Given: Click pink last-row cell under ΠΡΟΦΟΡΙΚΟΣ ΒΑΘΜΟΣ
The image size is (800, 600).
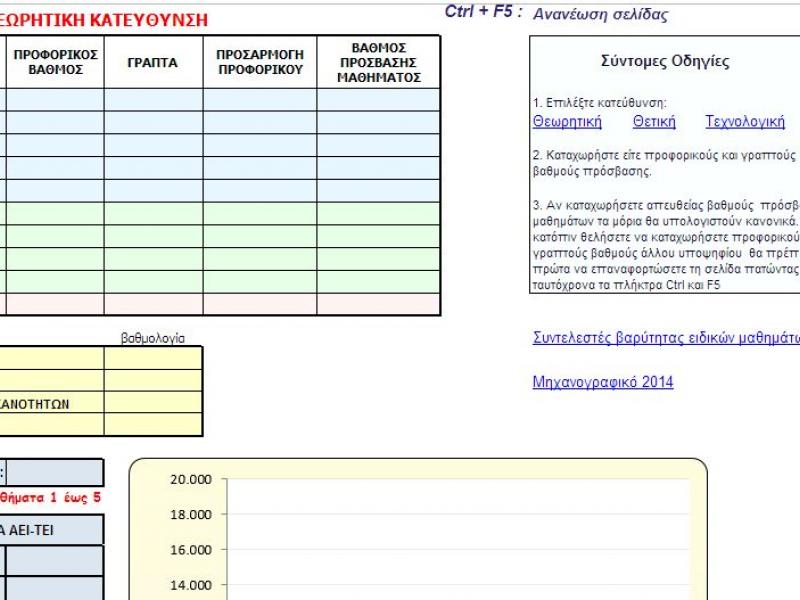Looking at the screenshot, I should (x=55, y=304).
